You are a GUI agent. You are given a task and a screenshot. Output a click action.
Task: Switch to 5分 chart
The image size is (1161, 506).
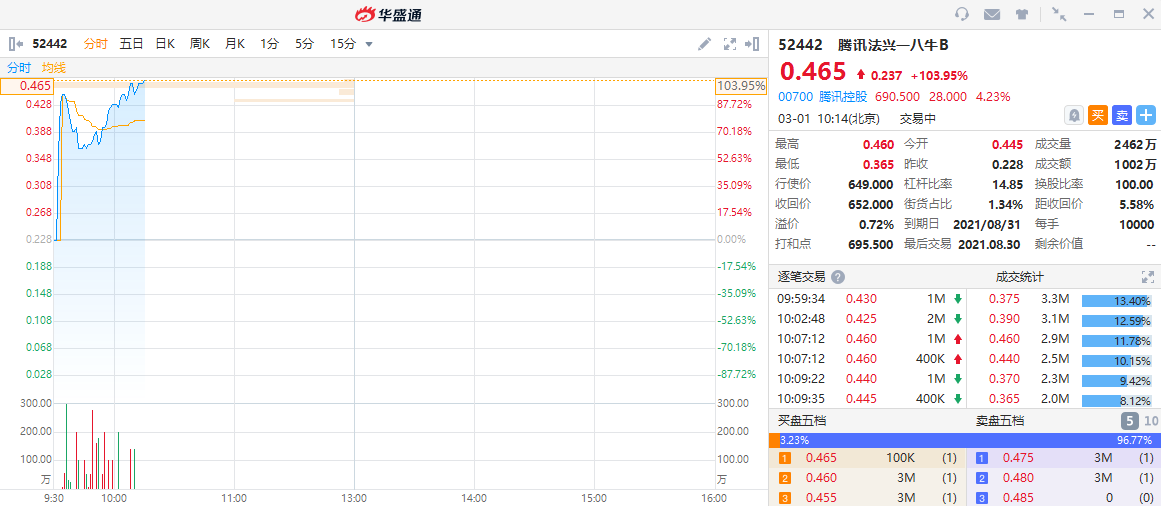(304, 44)
